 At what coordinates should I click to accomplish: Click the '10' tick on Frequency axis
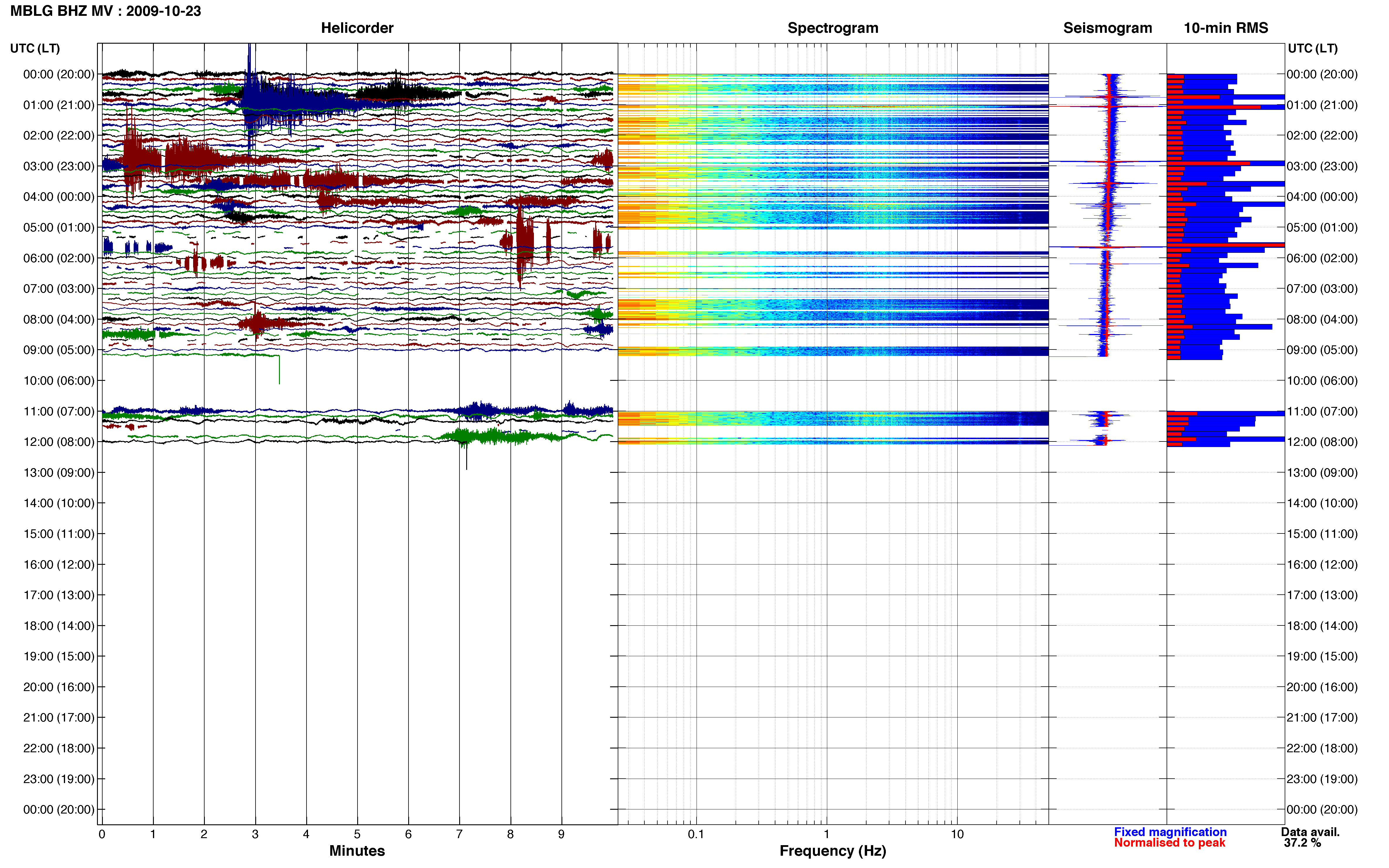[957, 834]
